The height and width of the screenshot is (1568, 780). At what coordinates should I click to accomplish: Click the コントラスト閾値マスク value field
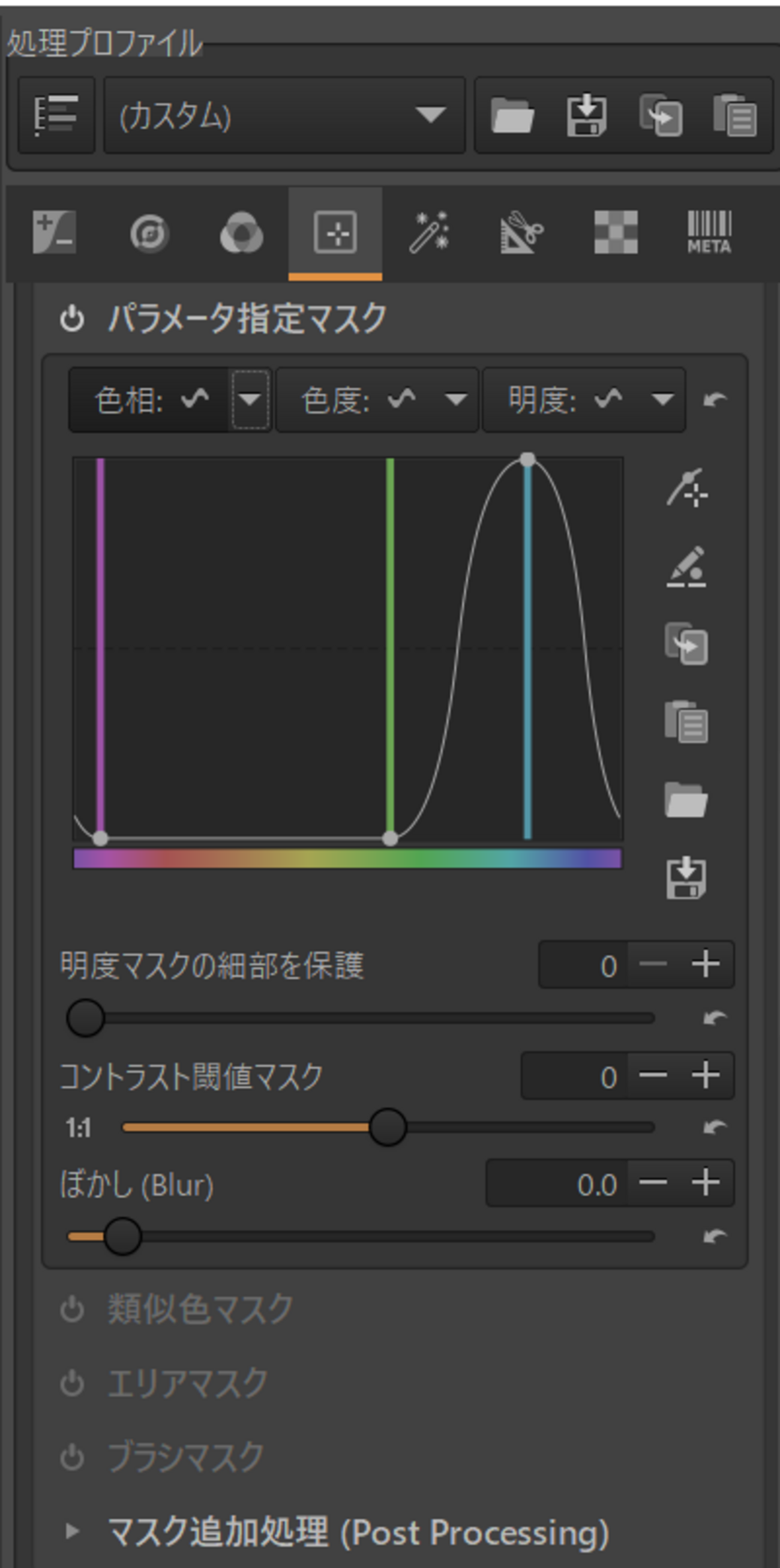[x=574, y=1076]
